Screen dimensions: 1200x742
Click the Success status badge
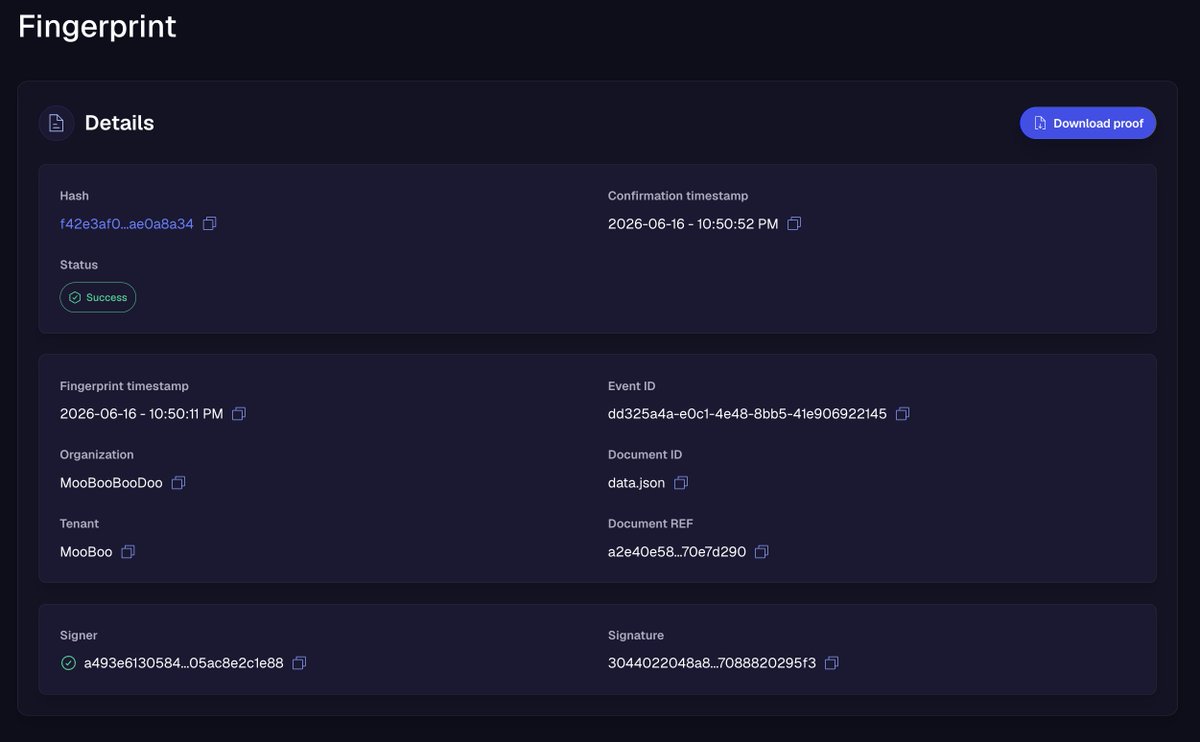(x=98, y=297)
